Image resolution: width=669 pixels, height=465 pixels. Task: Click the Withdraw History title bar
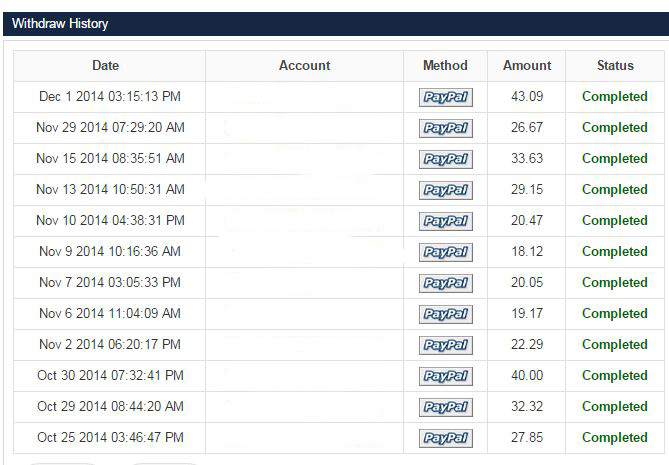click(x=336, y=23)
